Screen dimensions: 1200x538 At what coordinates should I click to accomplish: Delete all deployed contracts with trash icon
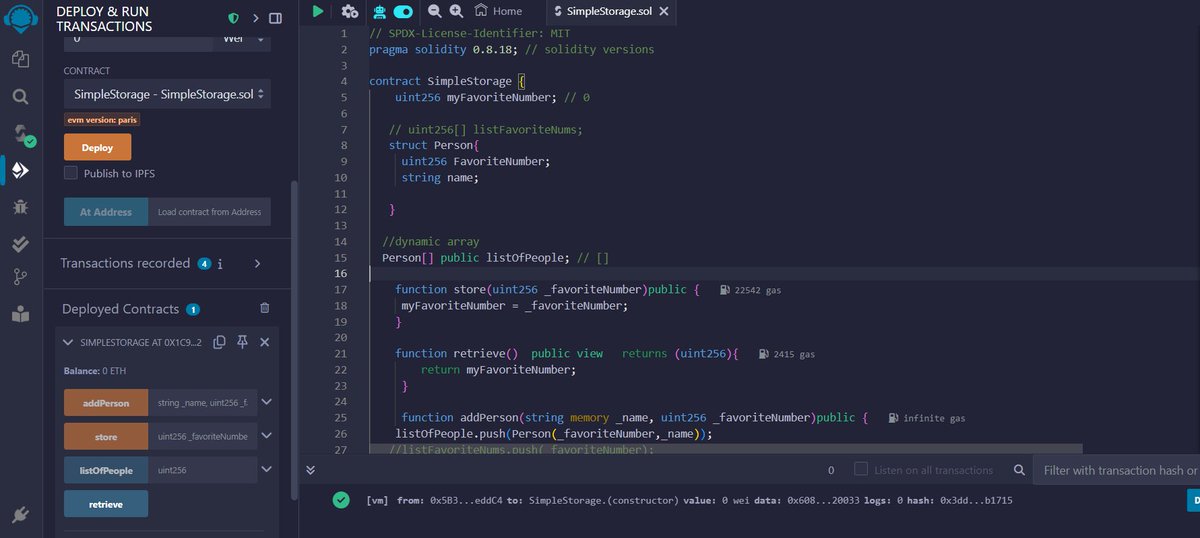[x=264, y=309]
